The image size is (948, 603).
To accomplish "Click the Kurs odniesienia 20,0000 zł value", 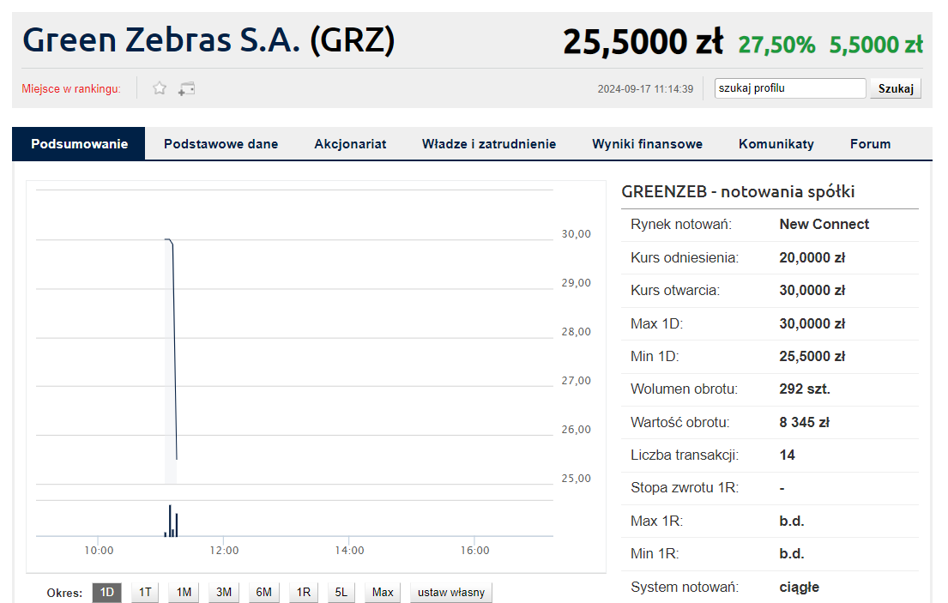I will 812,258.
